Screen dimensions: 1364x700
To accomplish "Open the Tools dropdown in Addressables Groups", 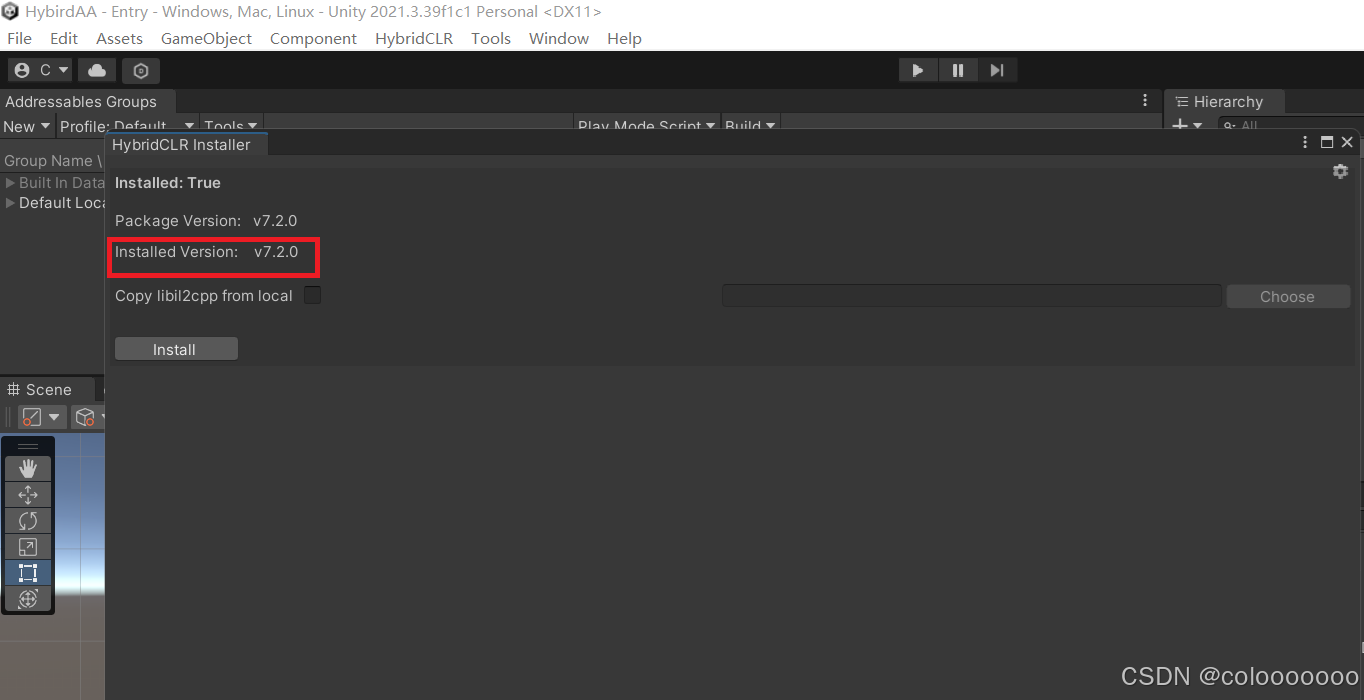I will click(x=231, y=126).
